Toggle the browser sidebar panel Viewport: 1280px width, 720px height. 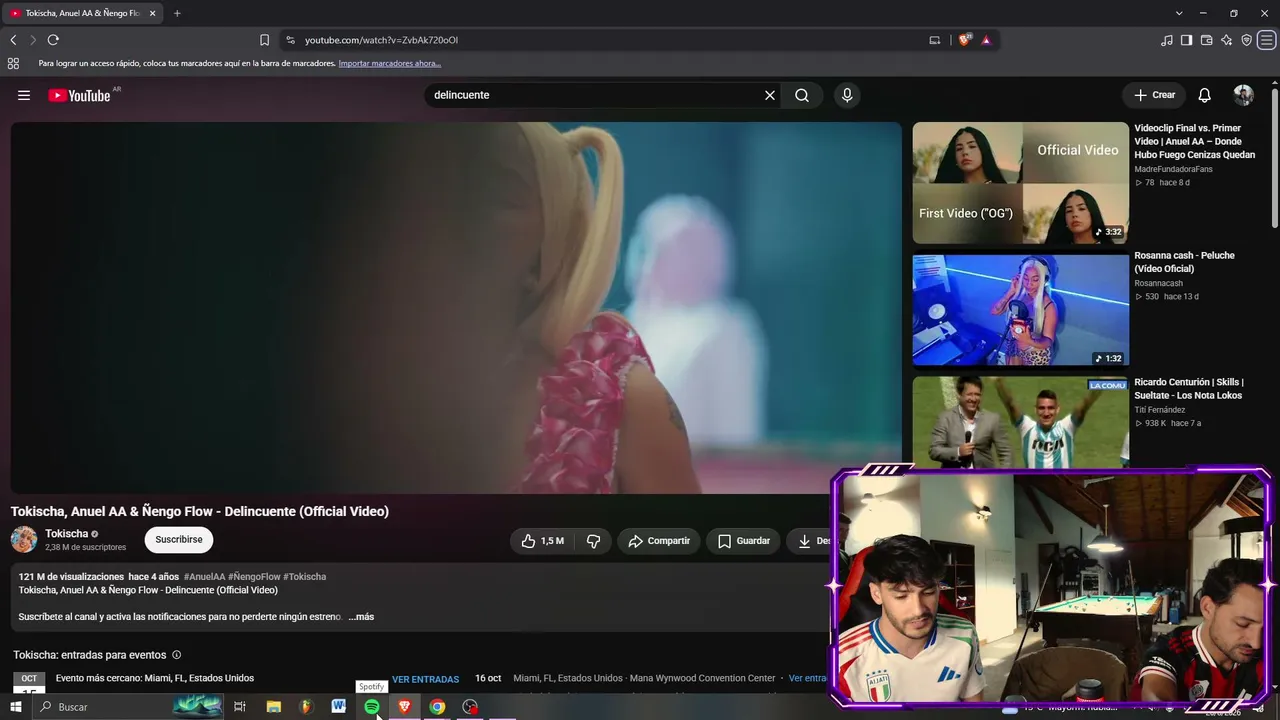[1186, 40]
